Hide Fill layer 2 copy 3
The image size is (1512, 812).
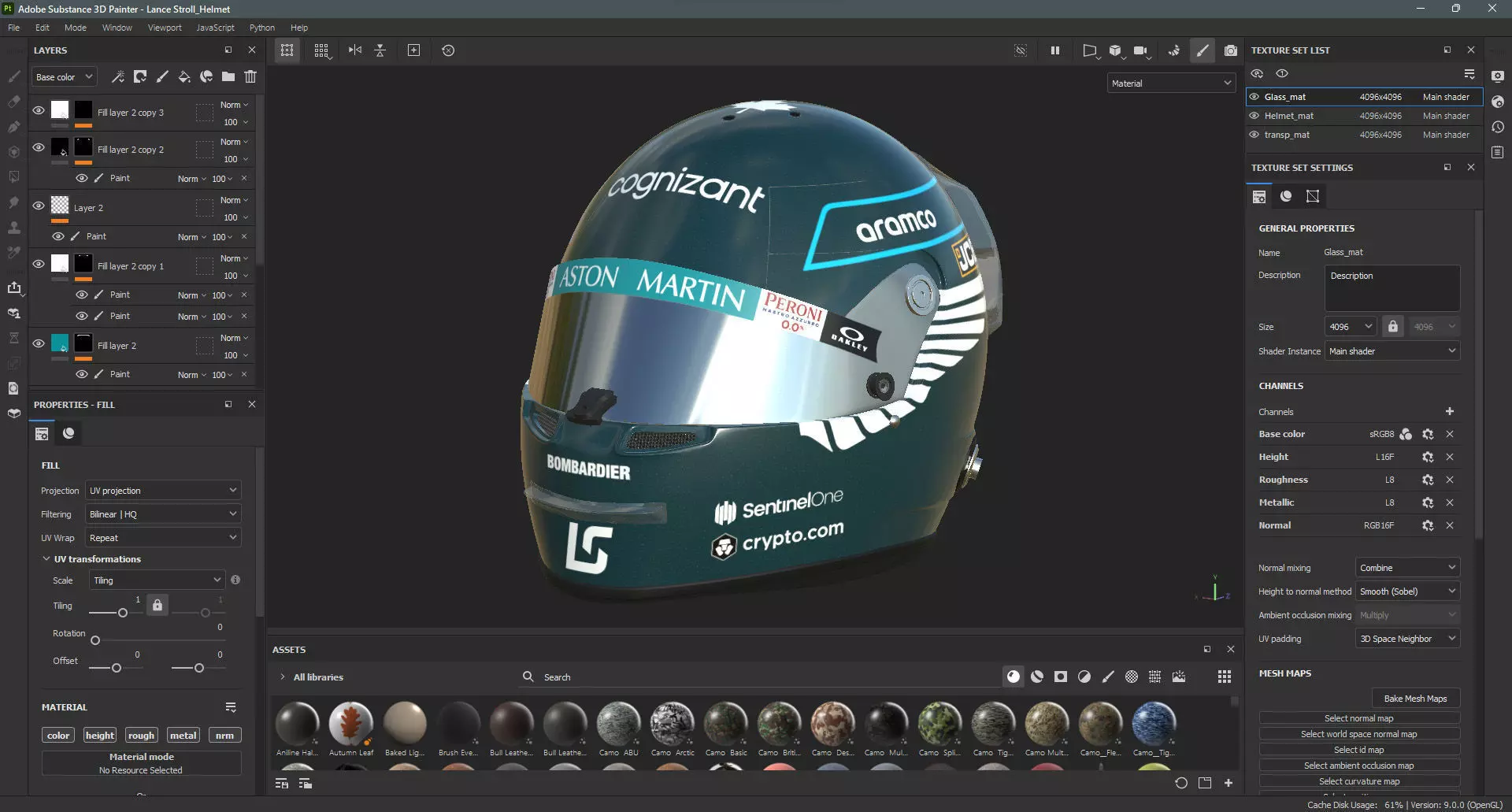39,110
